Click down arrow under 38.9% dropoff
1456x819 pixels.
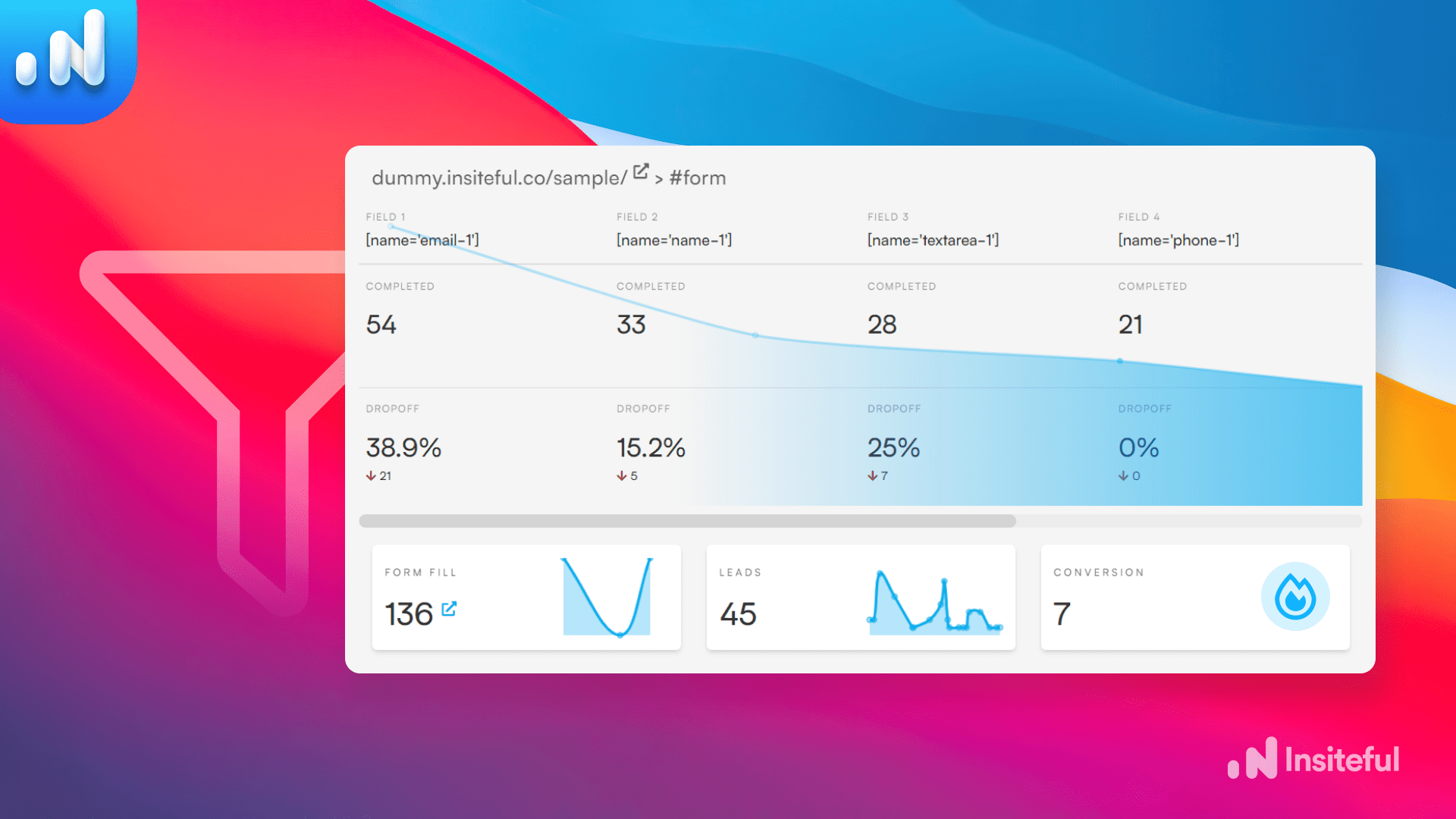coord(371,475)
